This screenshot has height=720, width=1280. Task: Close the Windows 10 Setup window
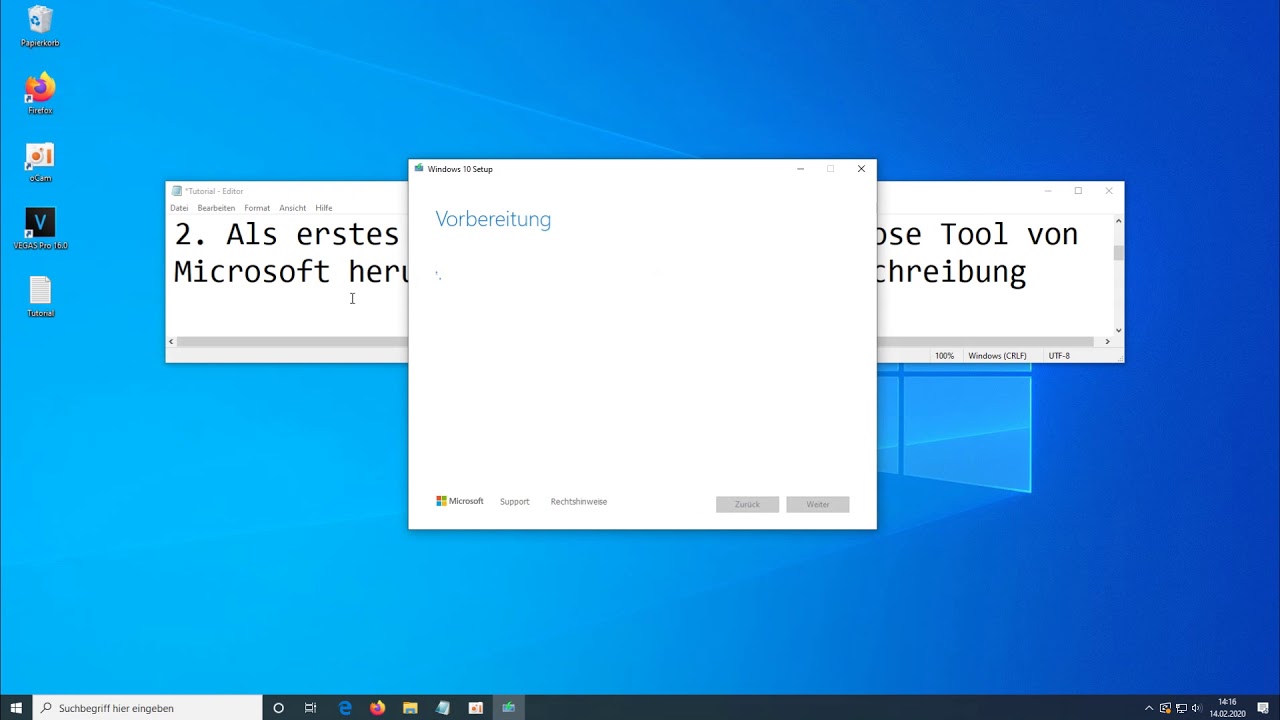click(x=861, y=169)
